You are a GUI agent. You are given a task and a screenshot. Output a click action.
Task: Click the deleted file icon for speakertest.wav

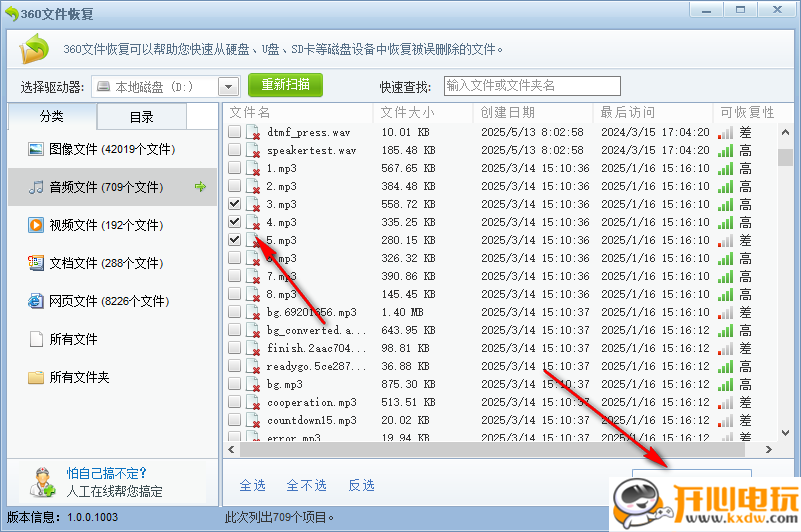point(253,150)
